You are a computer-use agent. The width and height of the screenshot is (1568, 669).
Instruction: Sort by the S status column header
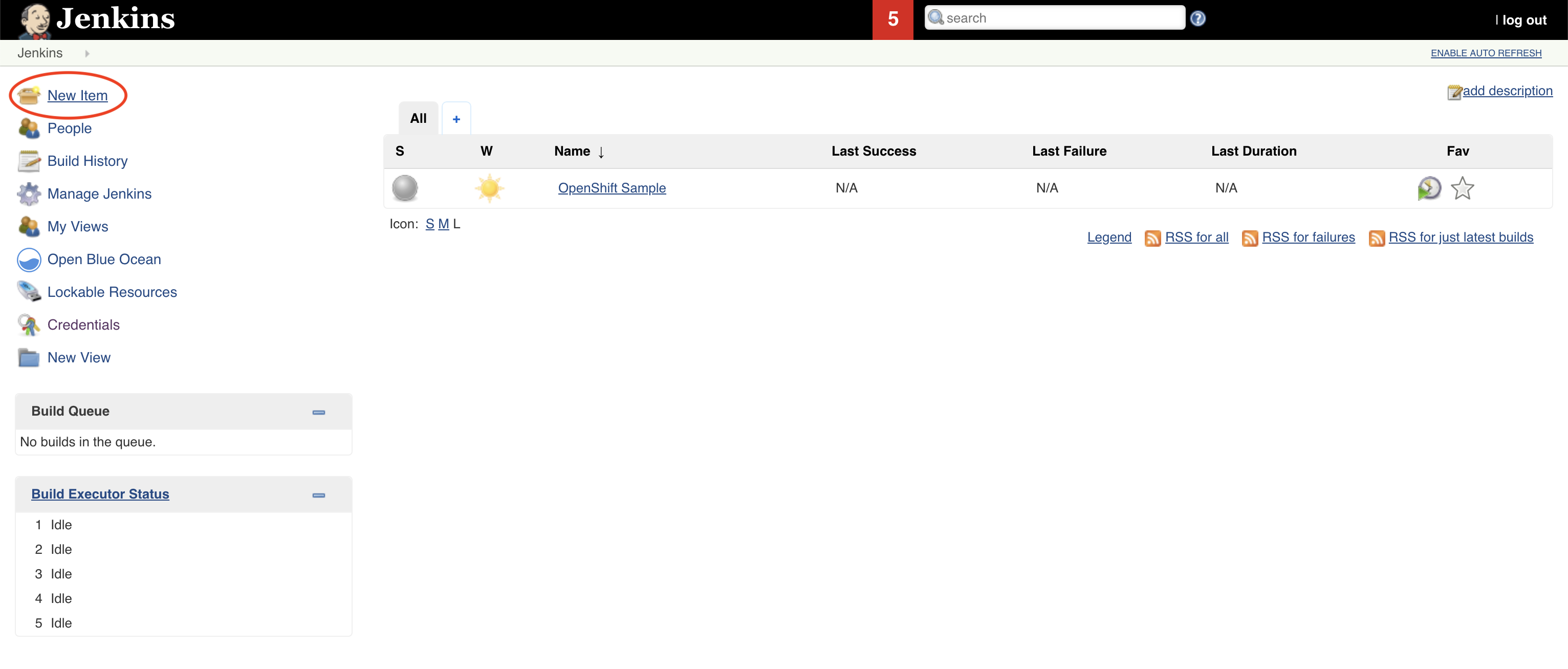coord(399,152)
